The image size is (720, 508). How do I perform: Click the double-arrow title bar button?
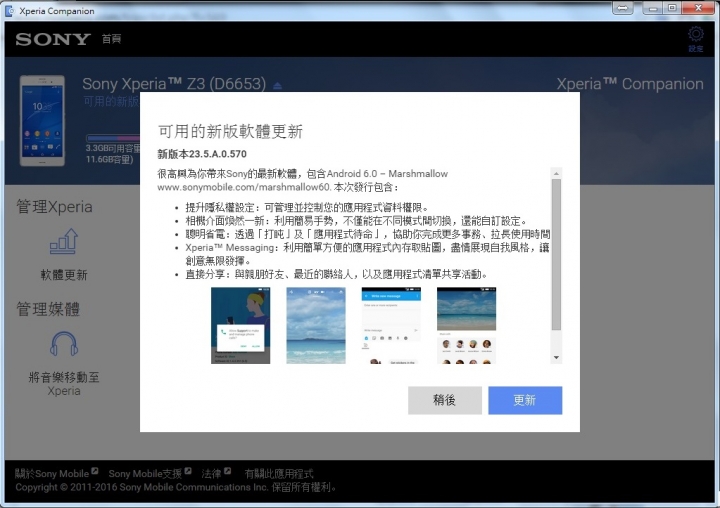click(x=623, y=8)
